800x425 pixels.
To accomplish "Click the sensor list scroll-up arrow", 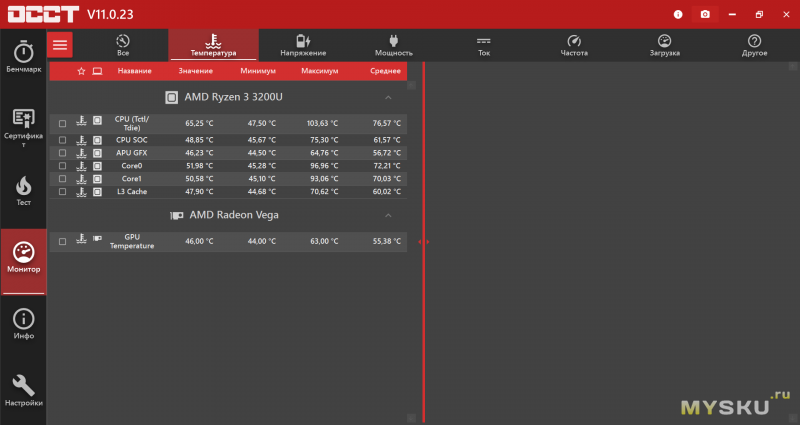I will tap(411, 85).
